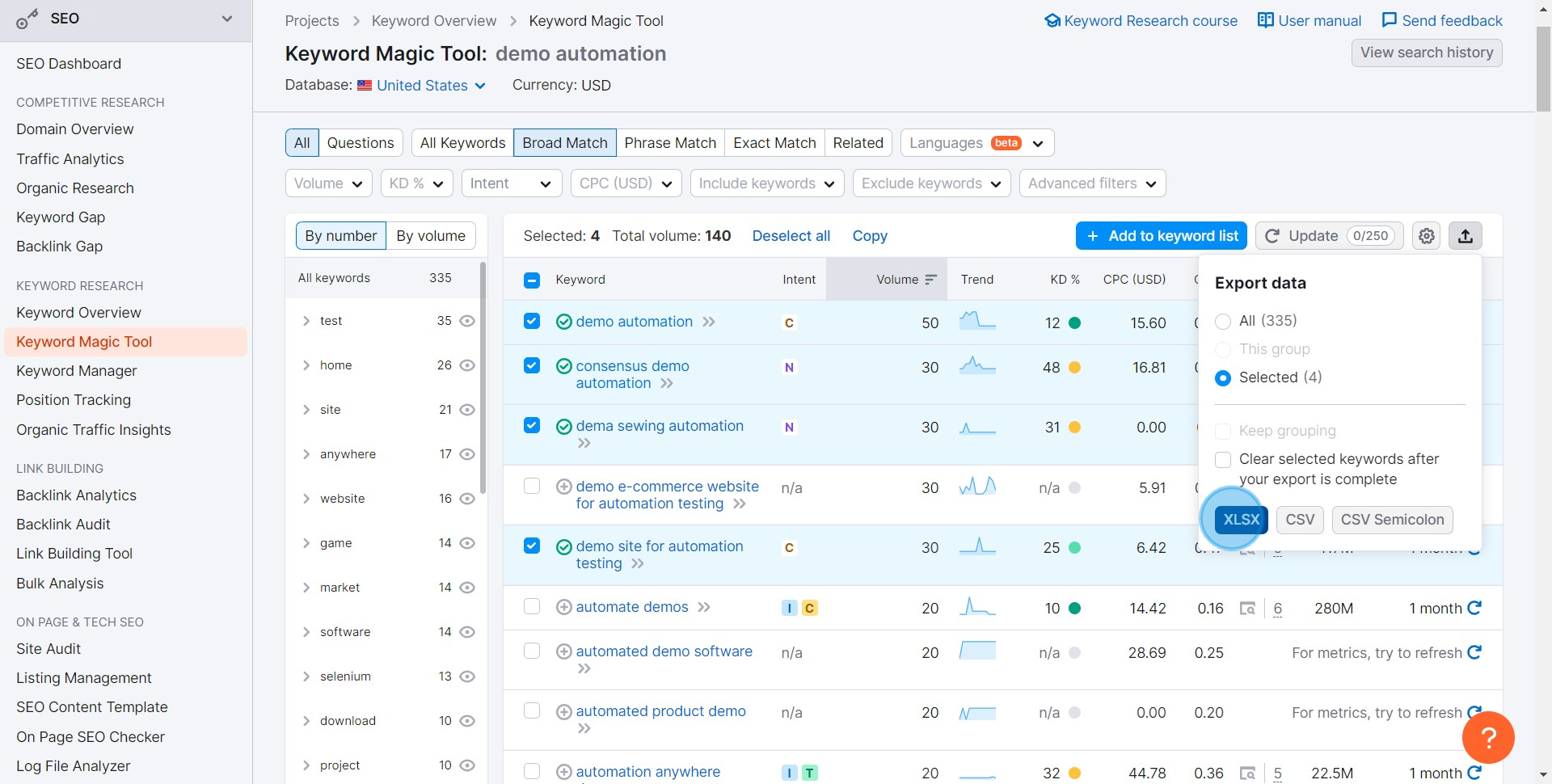Toggle eye icon for selenium group

tap(467, 677)
